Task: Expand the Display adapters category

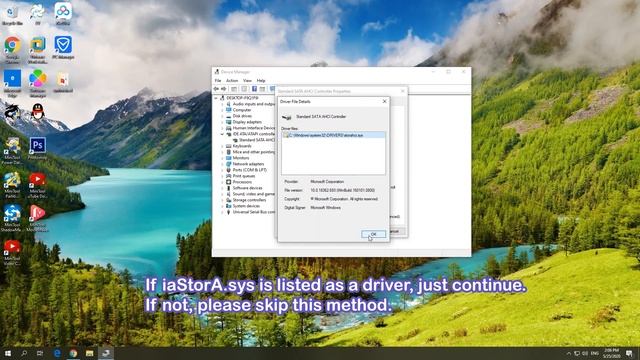Action: click(x=222, y=122)
